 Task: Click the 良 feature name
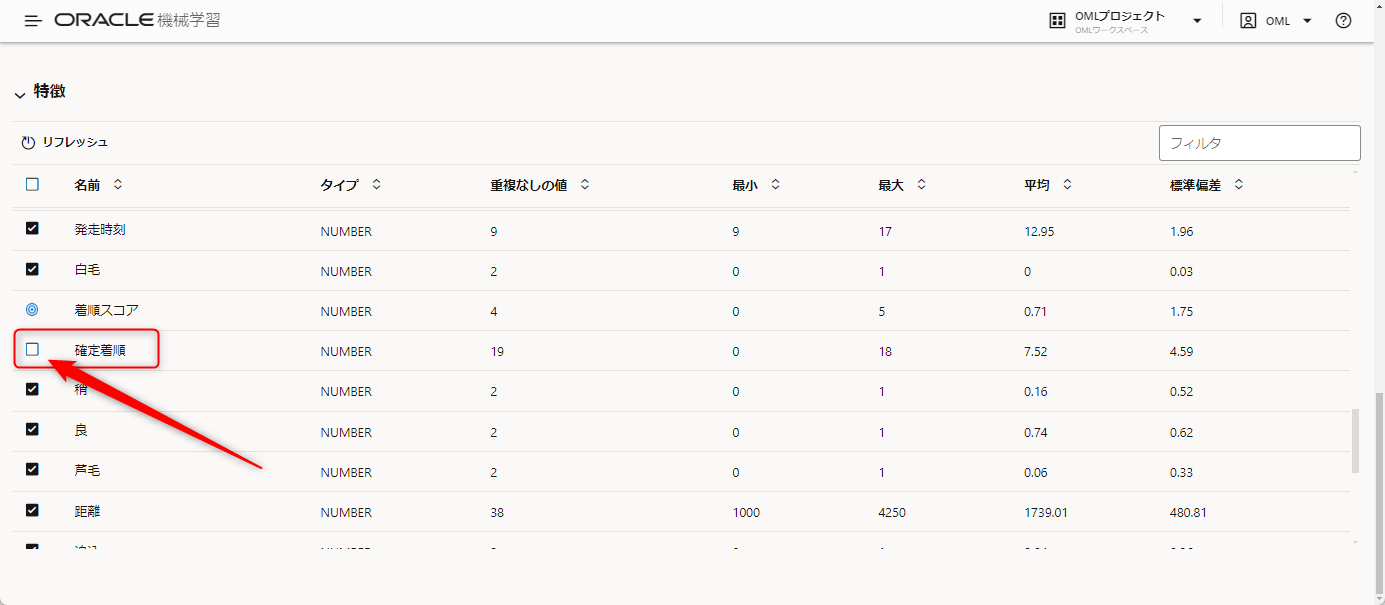(x=81, y=431)
